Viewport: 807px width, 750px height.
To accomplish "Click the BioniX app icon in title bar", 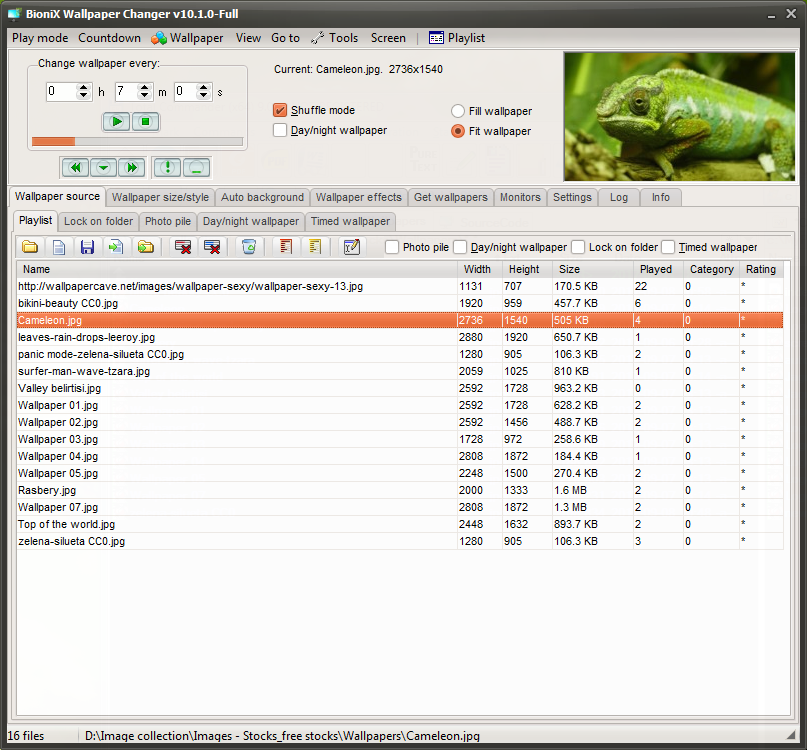I will [15, 14].
